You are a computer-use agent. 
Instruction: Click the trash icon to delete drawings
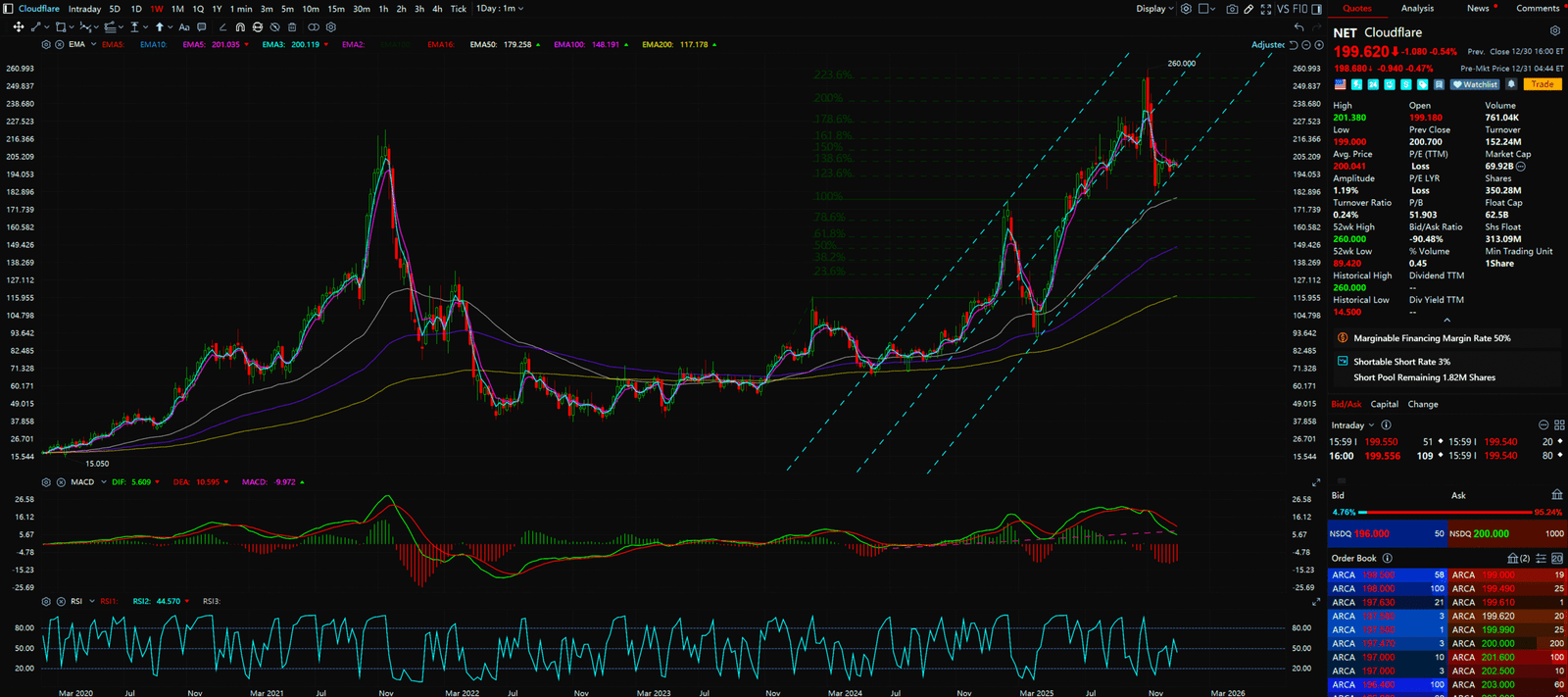(x=292, y=27)
